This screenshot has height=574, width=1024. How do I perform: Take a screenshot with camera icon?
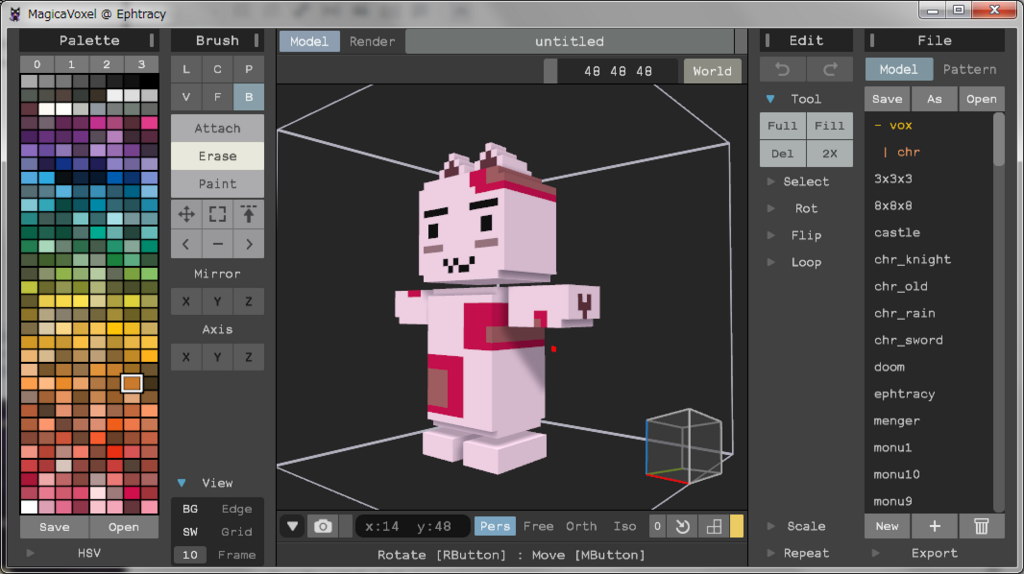(x=323, y=526)
